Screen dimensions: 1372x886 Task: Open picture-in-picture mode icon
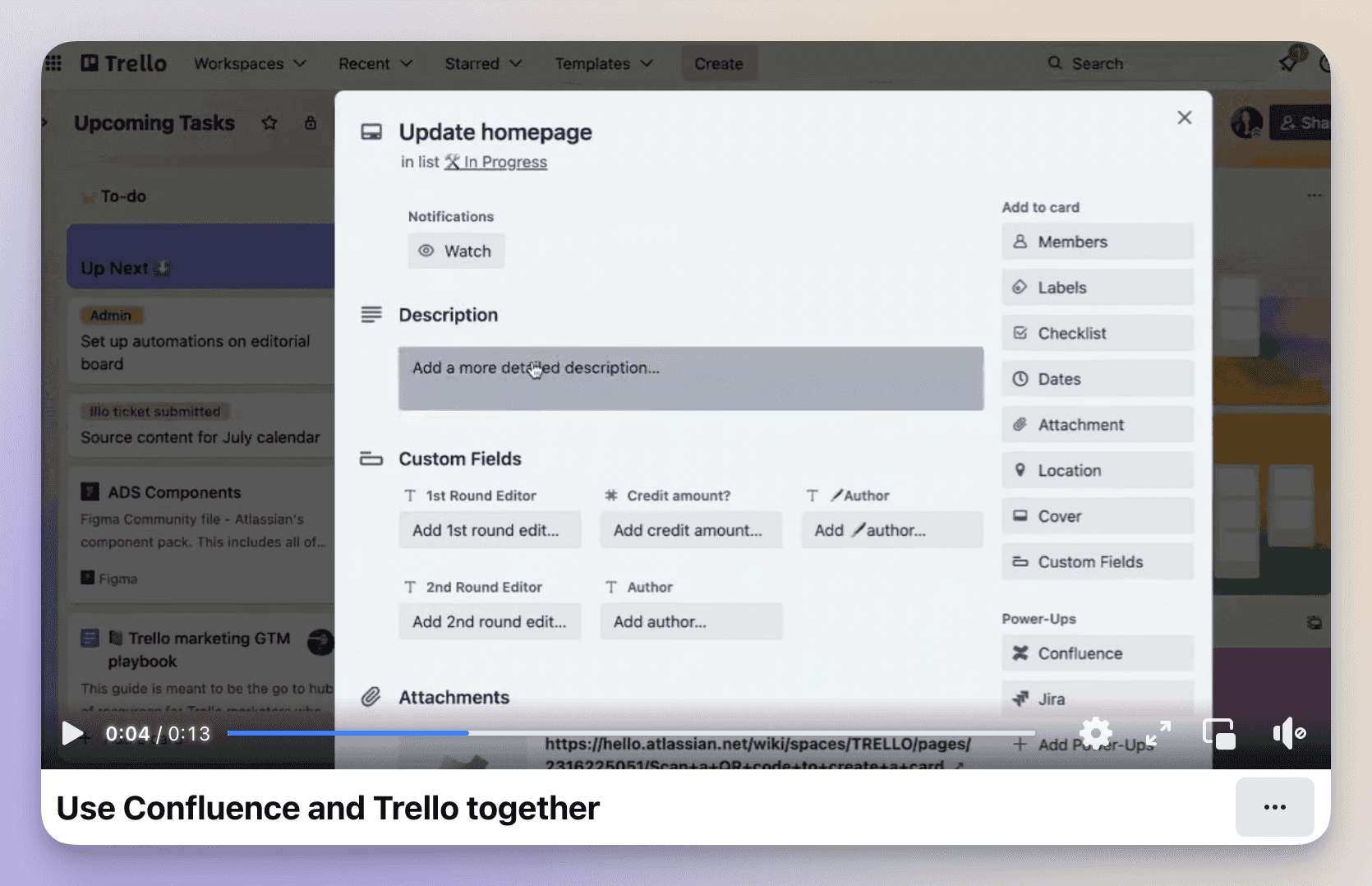coord(1219,733)
